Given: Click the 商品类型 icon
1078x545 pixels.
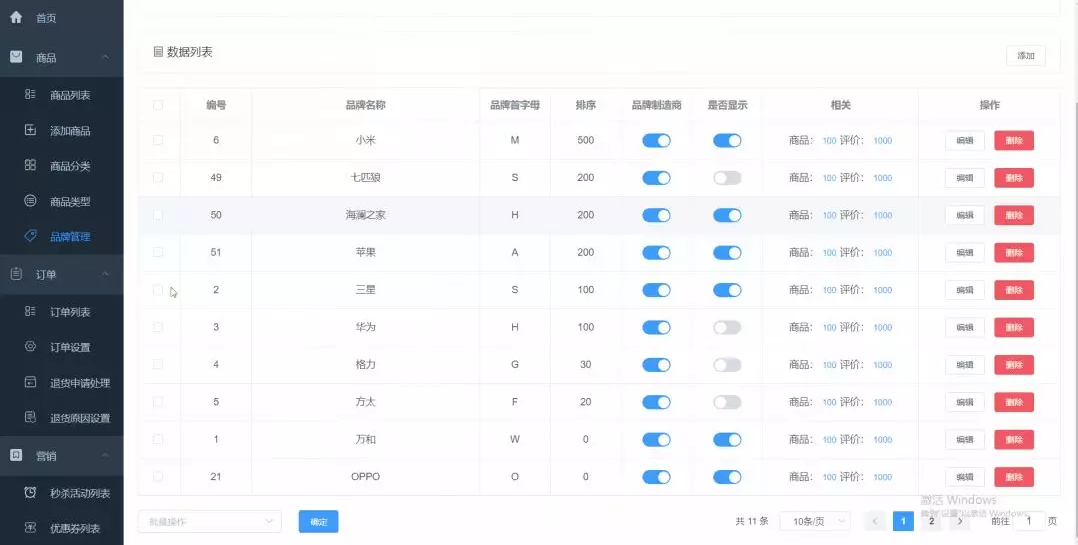Looking at the screenshot, I should coord(30,201).
